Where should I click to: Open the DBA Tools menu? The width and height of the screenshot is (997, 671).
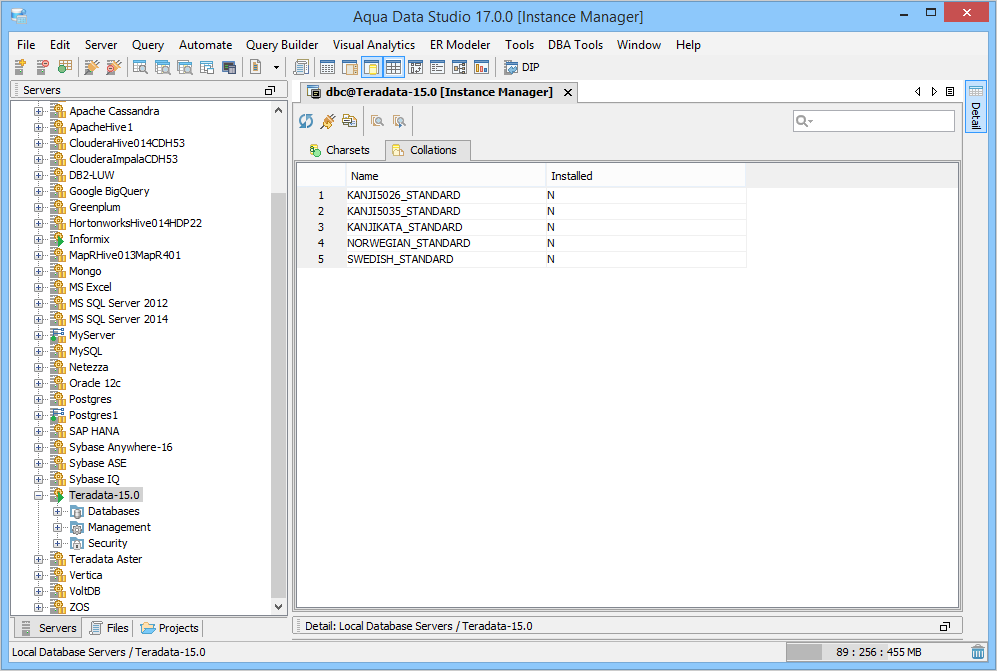click(x=575, y=45)
